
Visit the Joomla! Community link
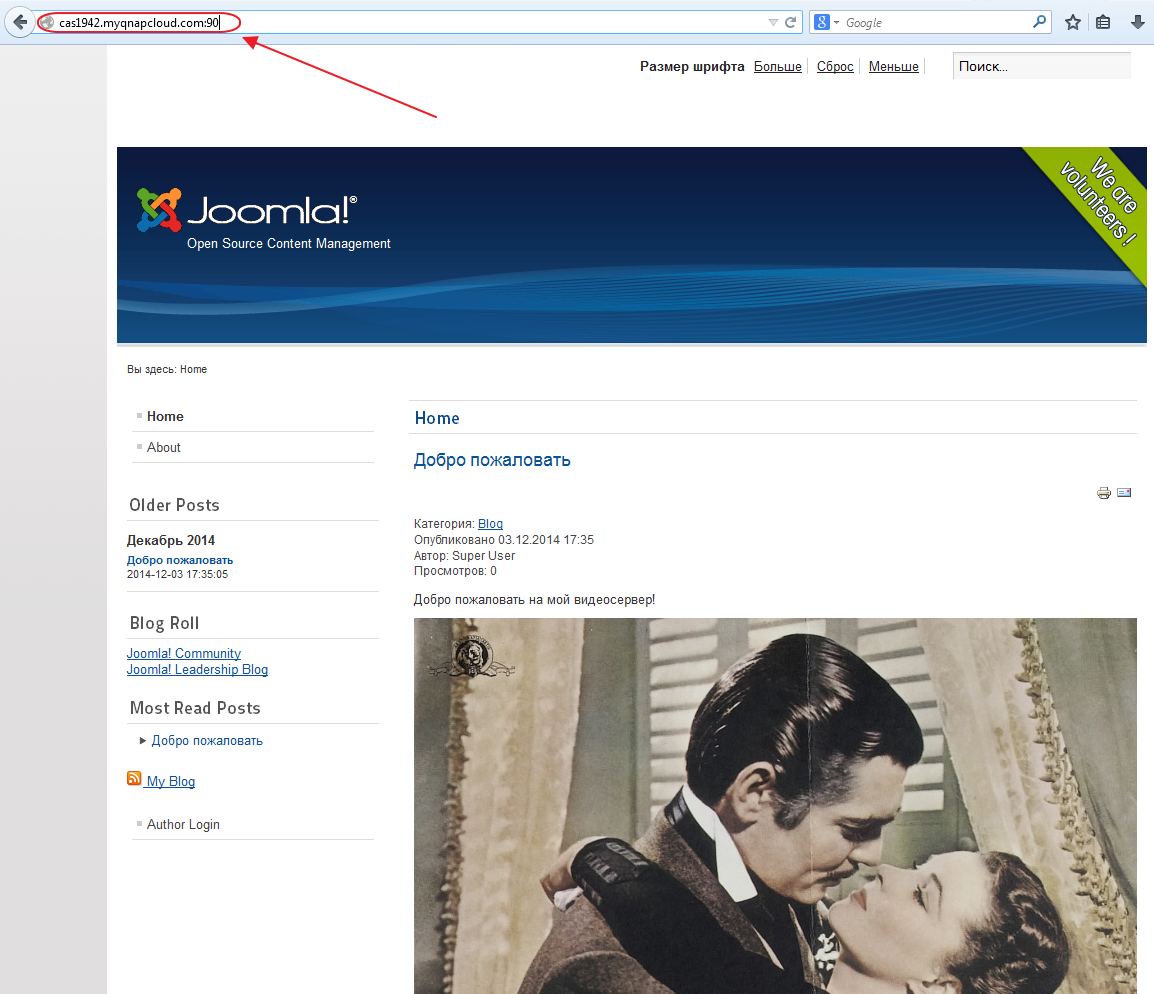(x=183, y=653)
